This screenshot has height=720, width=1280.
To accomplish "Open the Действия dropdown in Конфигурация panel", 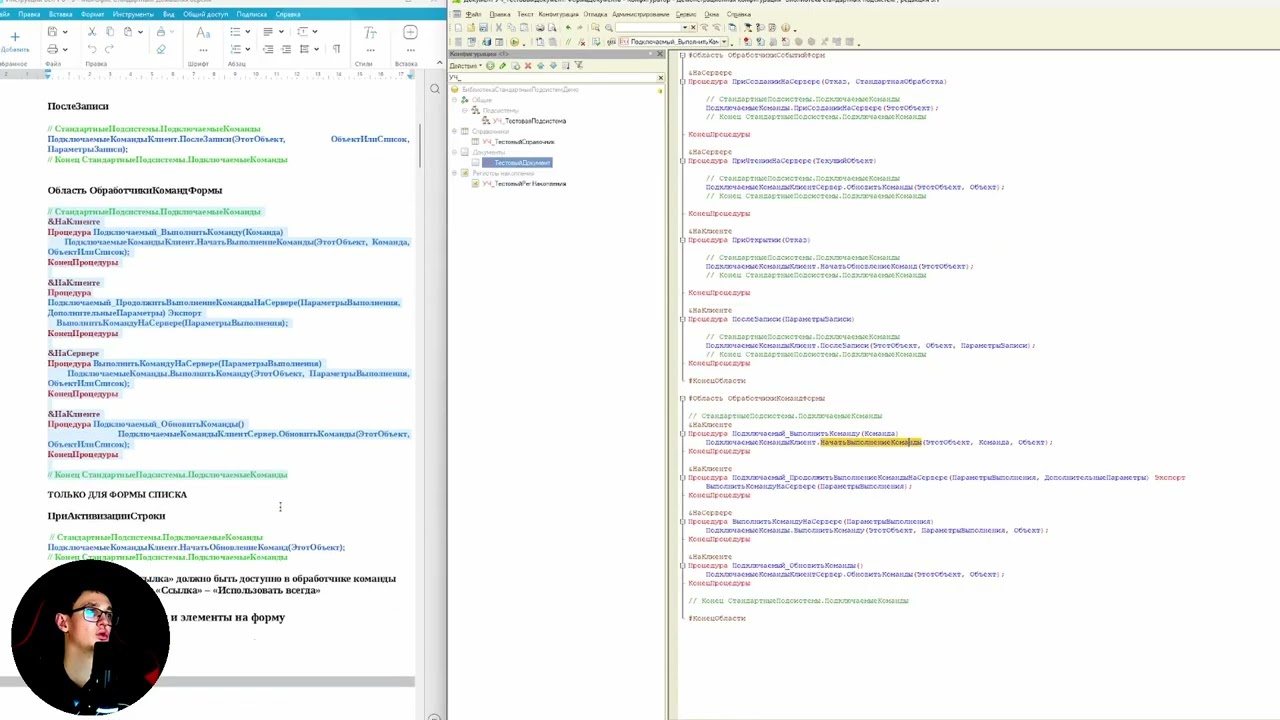I will click(466, 65).
